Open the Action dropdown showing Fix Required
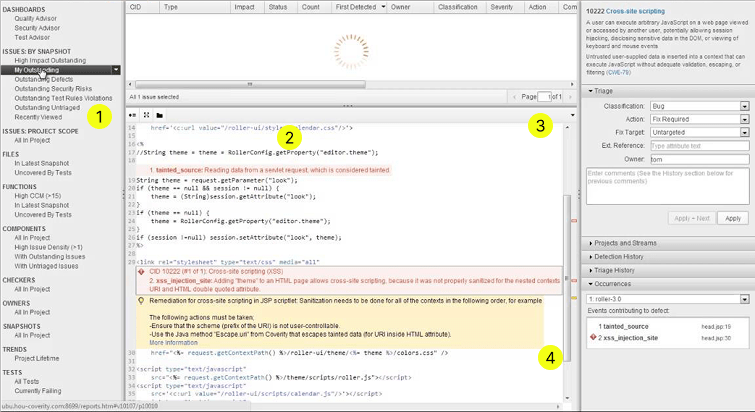 tap(743, 118)
